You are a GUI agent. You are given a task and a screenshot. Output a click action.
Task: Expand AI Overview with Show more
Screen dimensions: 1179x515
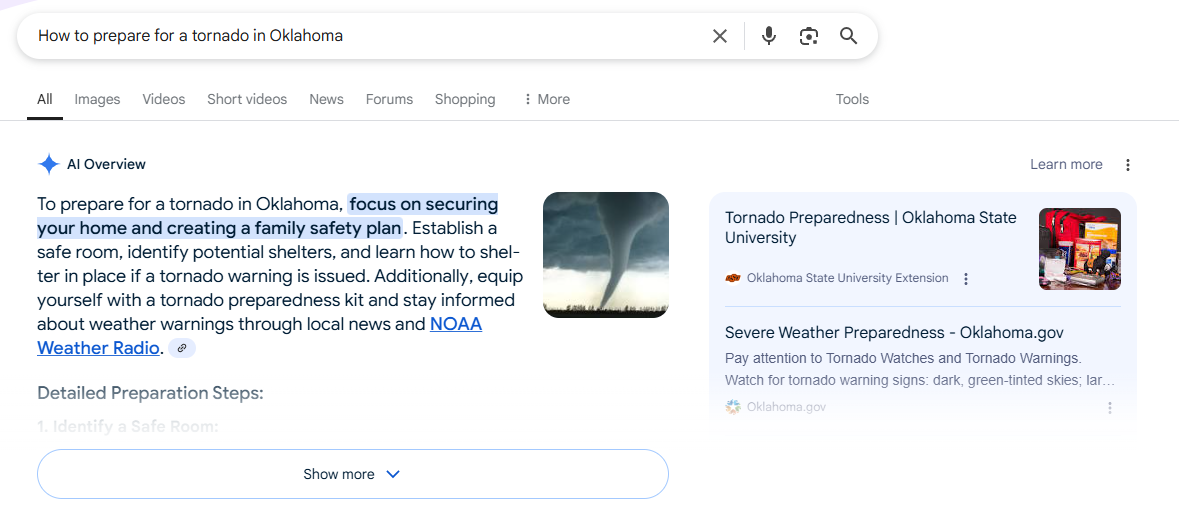(353, 474)
